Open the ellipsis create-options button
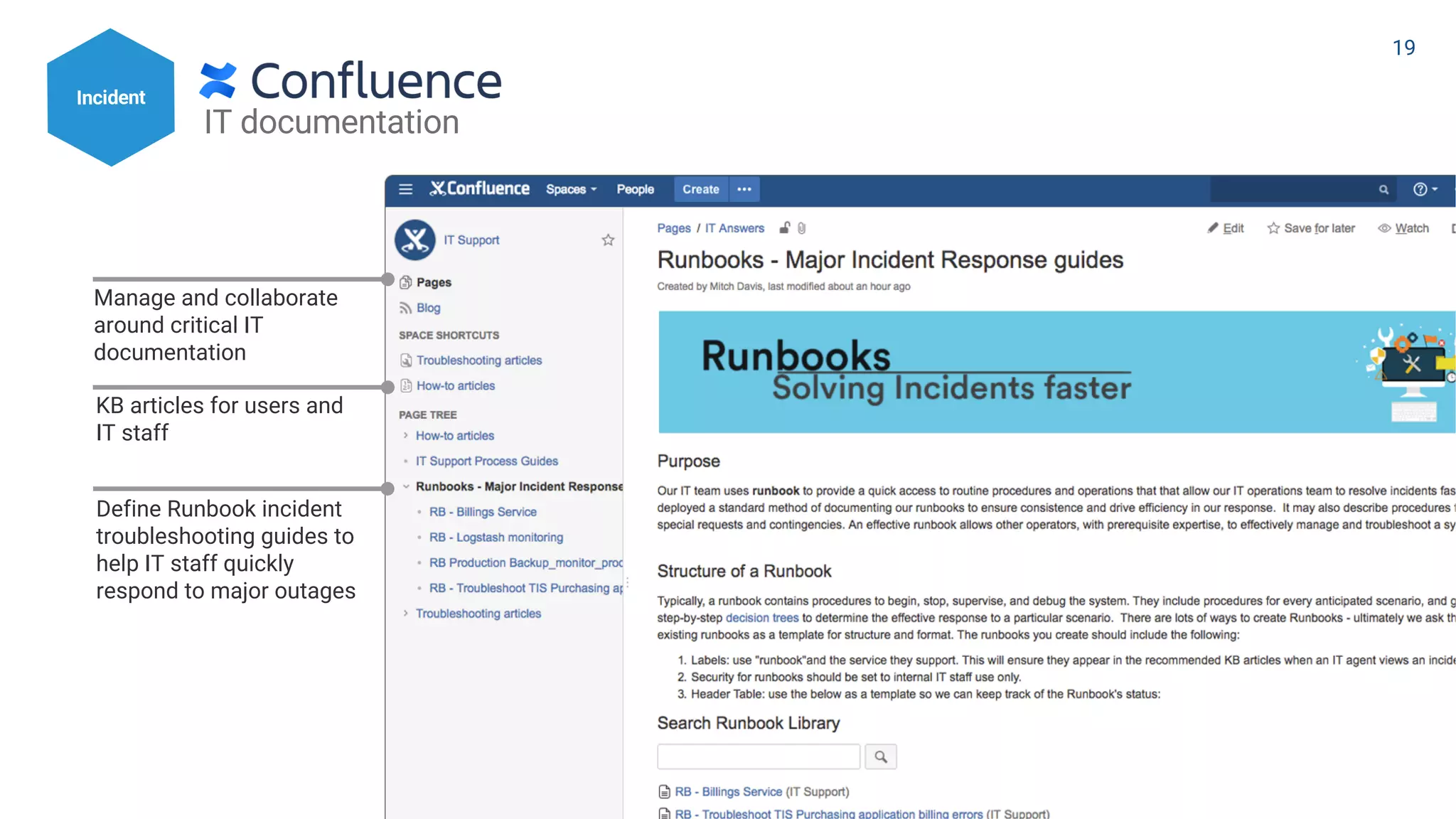1456x819 pixels. click(x=744, y=189)
